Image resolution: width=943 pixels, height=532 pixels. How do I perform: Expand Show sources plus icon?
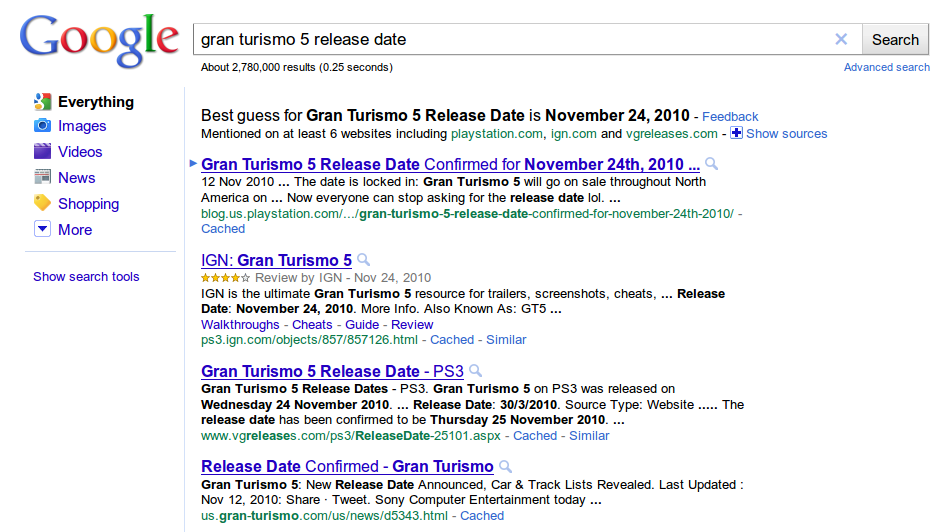(736, 133)
